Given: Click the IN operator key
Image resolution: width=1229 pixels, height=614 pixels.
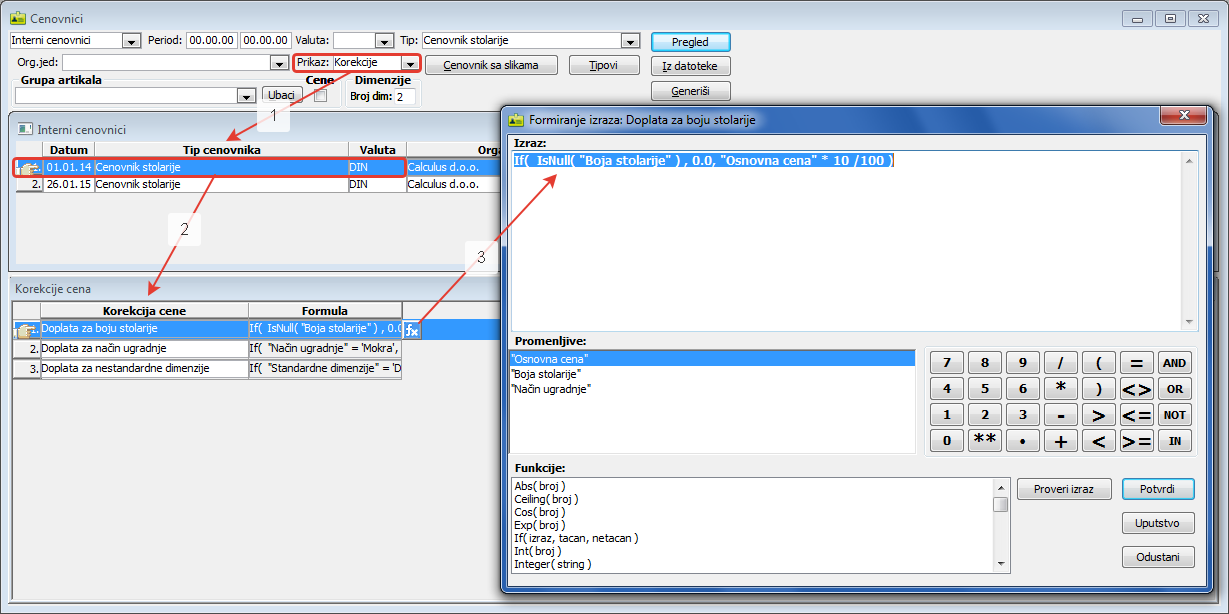Looking at the screenshot, I should click(1175, 441).
